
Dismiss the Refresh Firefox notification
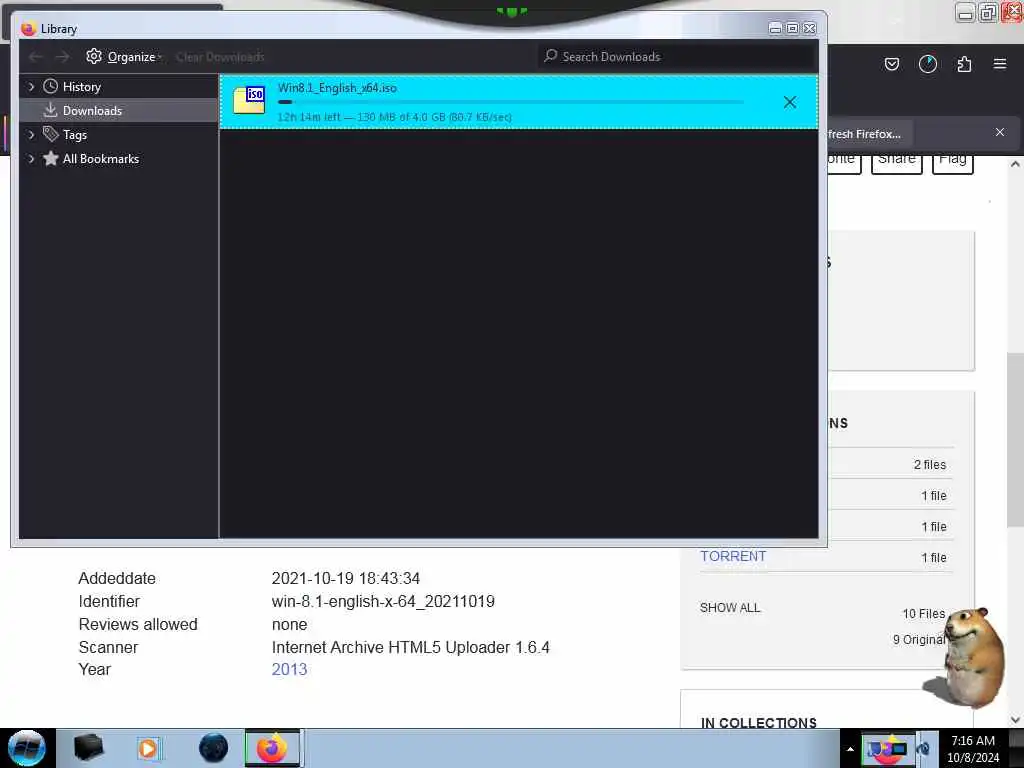tap(999, 133)
